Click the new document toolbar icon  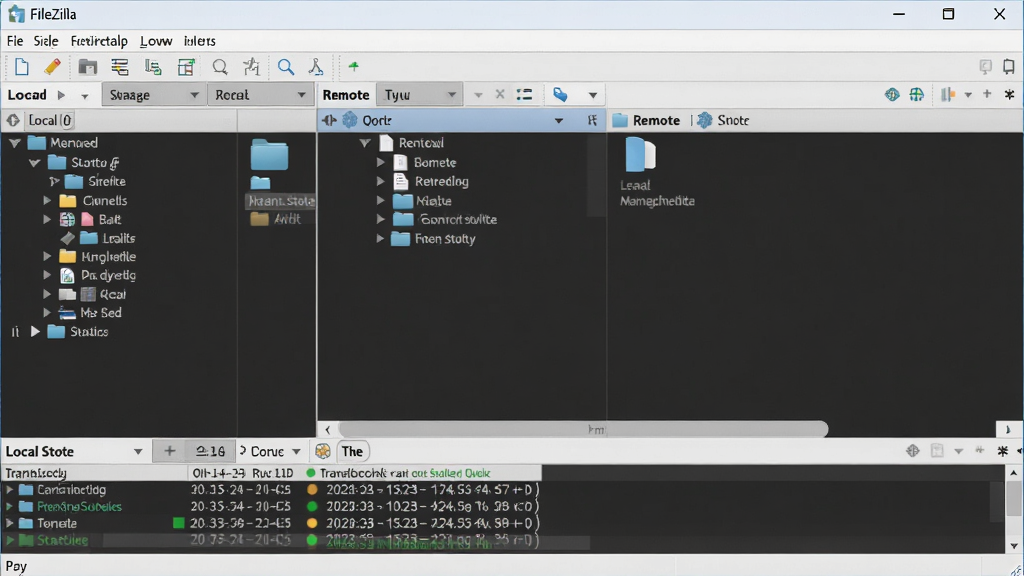pyautogui.click(x=22, y=67)
